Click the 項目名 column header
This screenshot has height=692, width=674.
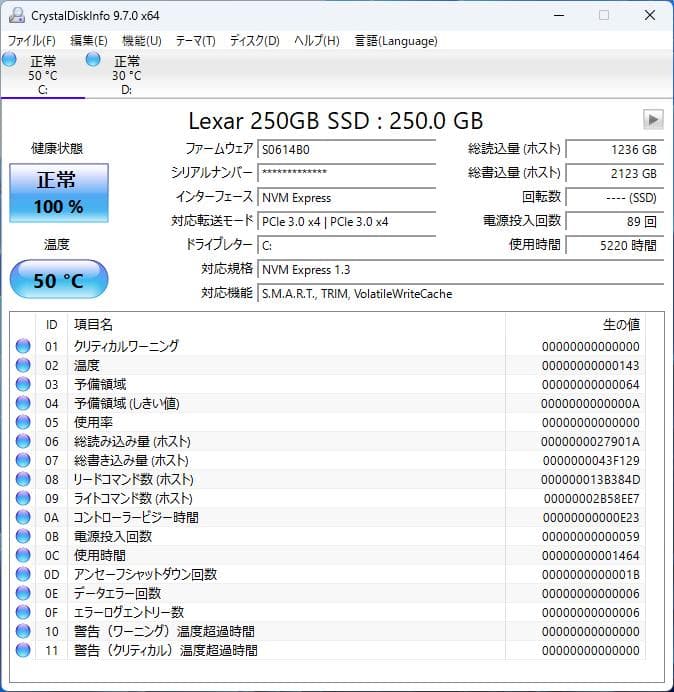pos(286,325)
